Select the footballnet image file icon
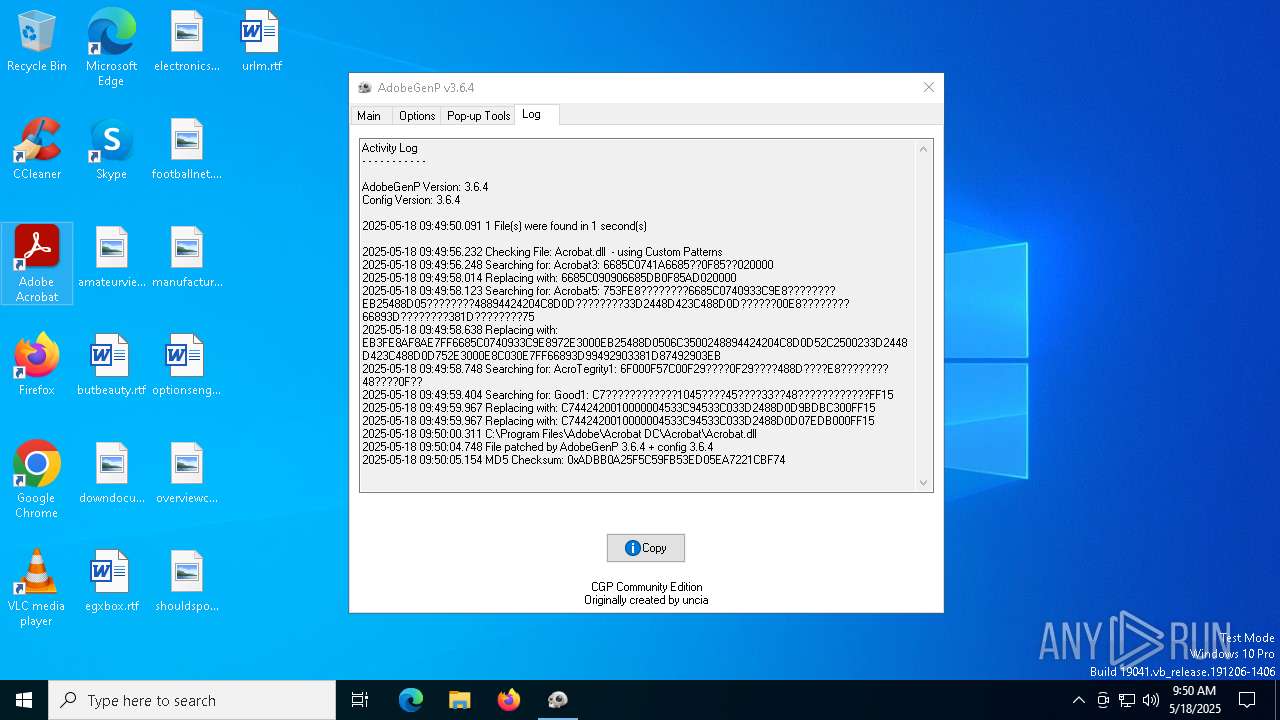 pos(186,149)
